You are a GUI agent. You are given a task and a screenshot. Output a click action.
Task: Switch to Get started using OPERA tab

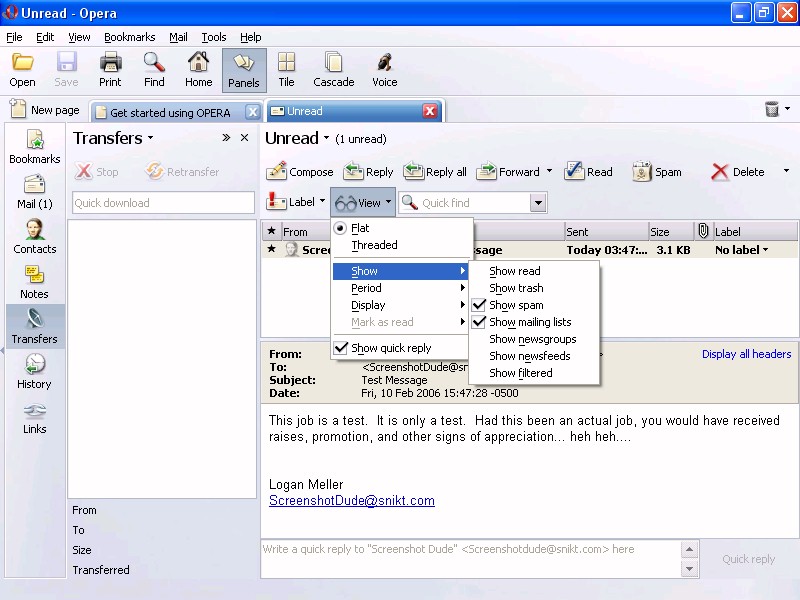tap(170, 112)
